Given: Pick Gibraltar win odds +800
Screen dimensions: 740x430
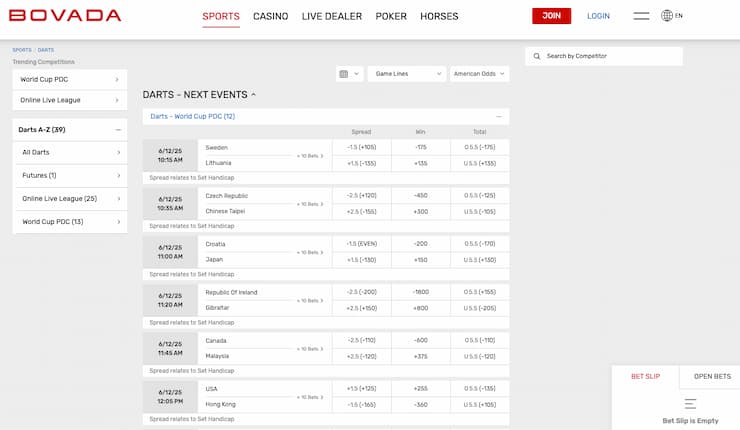Looking at the screenshot, I should [420, 308].
